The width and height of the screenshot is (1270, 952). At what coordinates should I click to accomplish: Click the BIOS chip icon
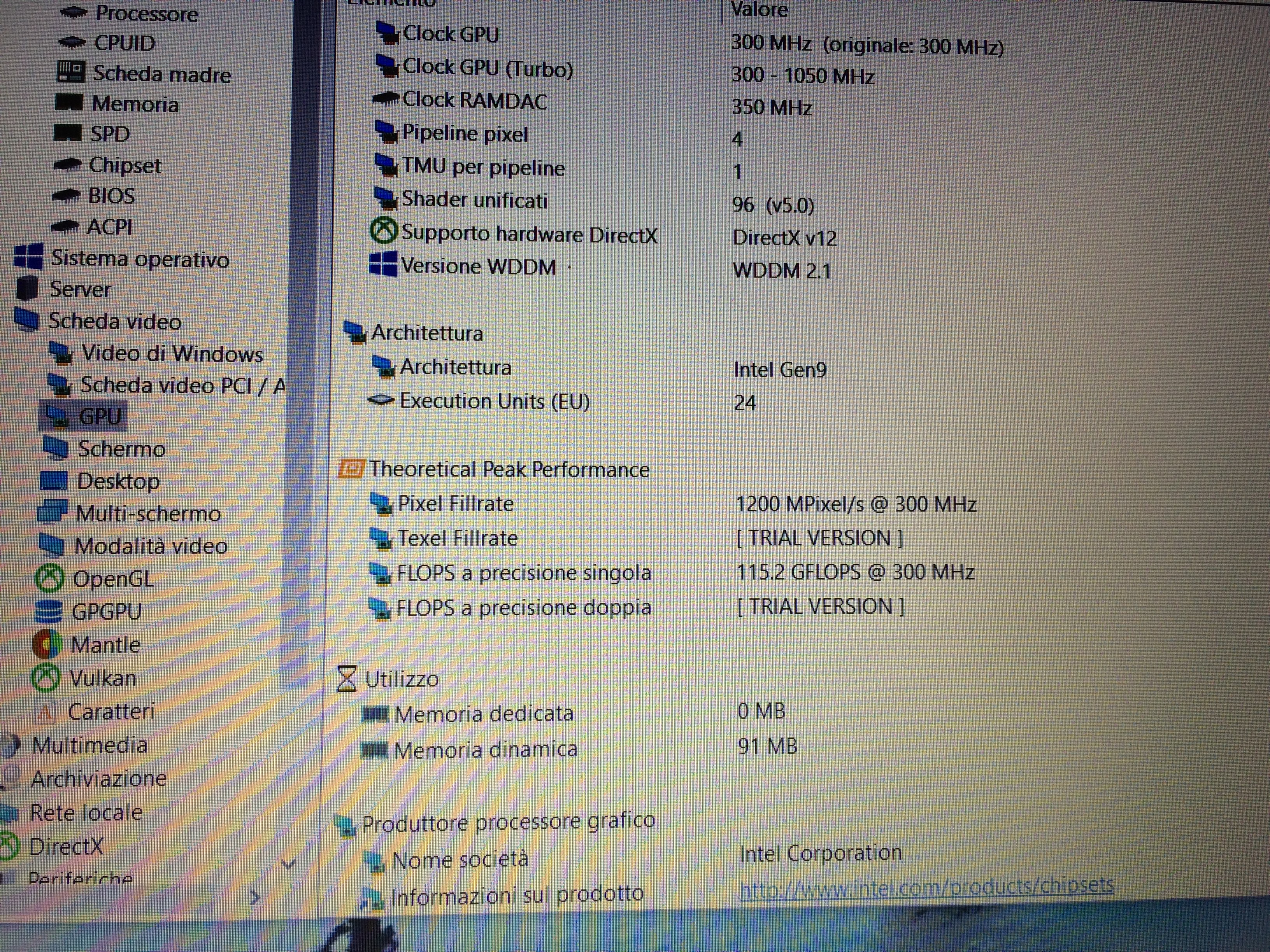(x=66, y=196)
